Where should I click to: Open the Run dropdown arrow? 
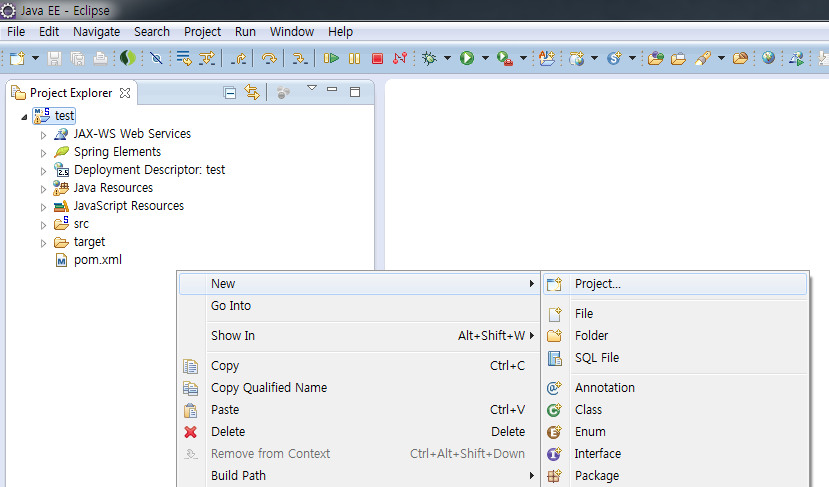[485, 58]
